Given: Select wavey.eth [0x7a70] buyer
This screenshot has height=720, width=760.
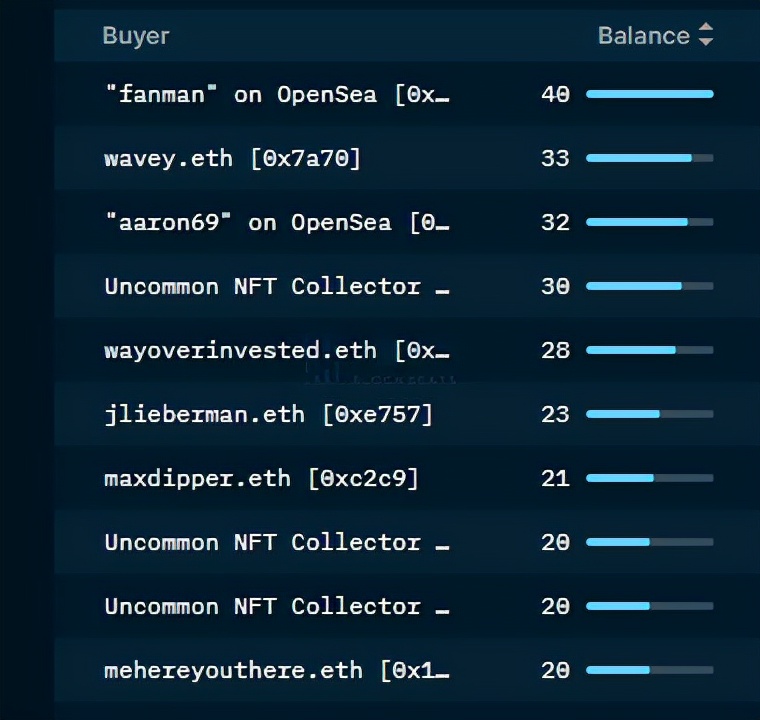Looking at the screenshot, I should click(x=232, y=158).
